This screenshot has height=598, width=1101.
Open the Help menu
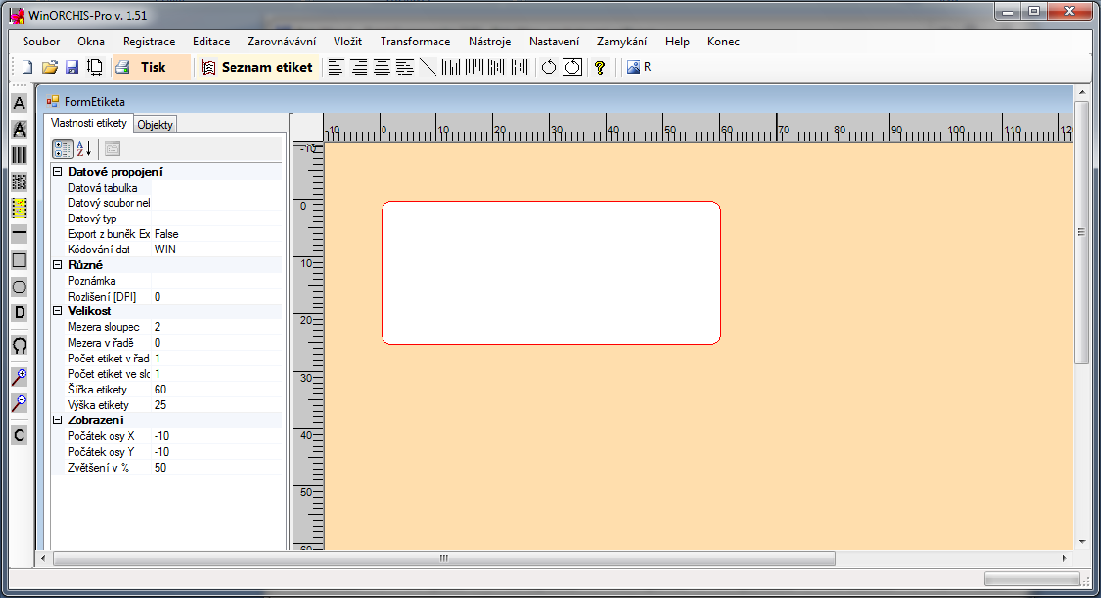click(678, 41)
